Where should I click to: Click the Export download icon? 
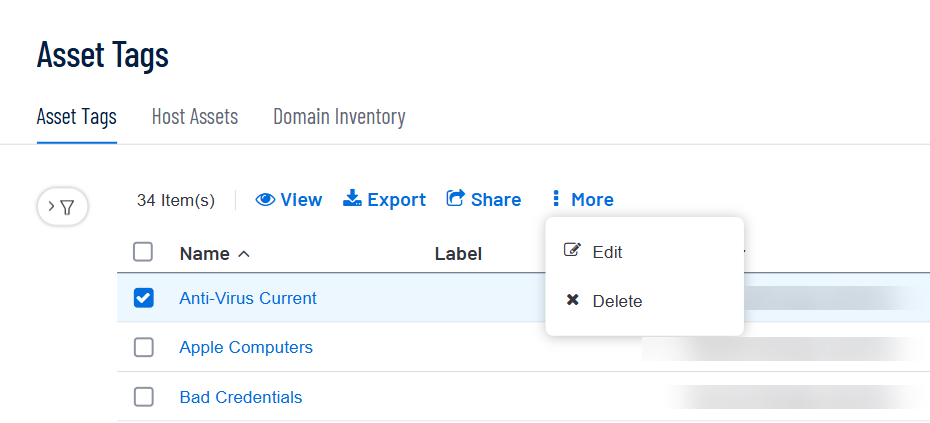pyautogui.click(x=352, y=199)
